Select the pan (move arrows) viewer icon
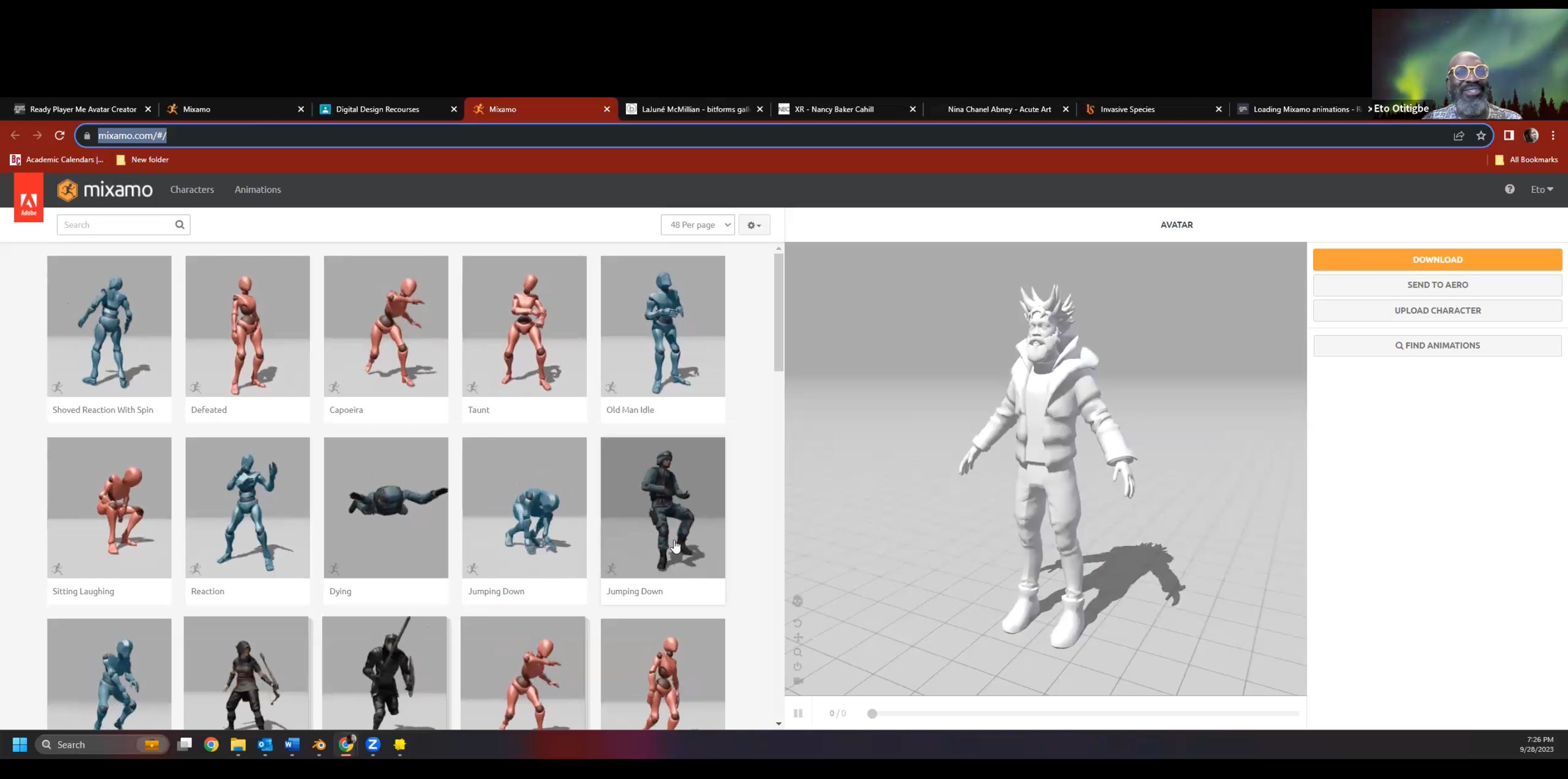Viewport: 1568px width, 779px height. (798, 638)
